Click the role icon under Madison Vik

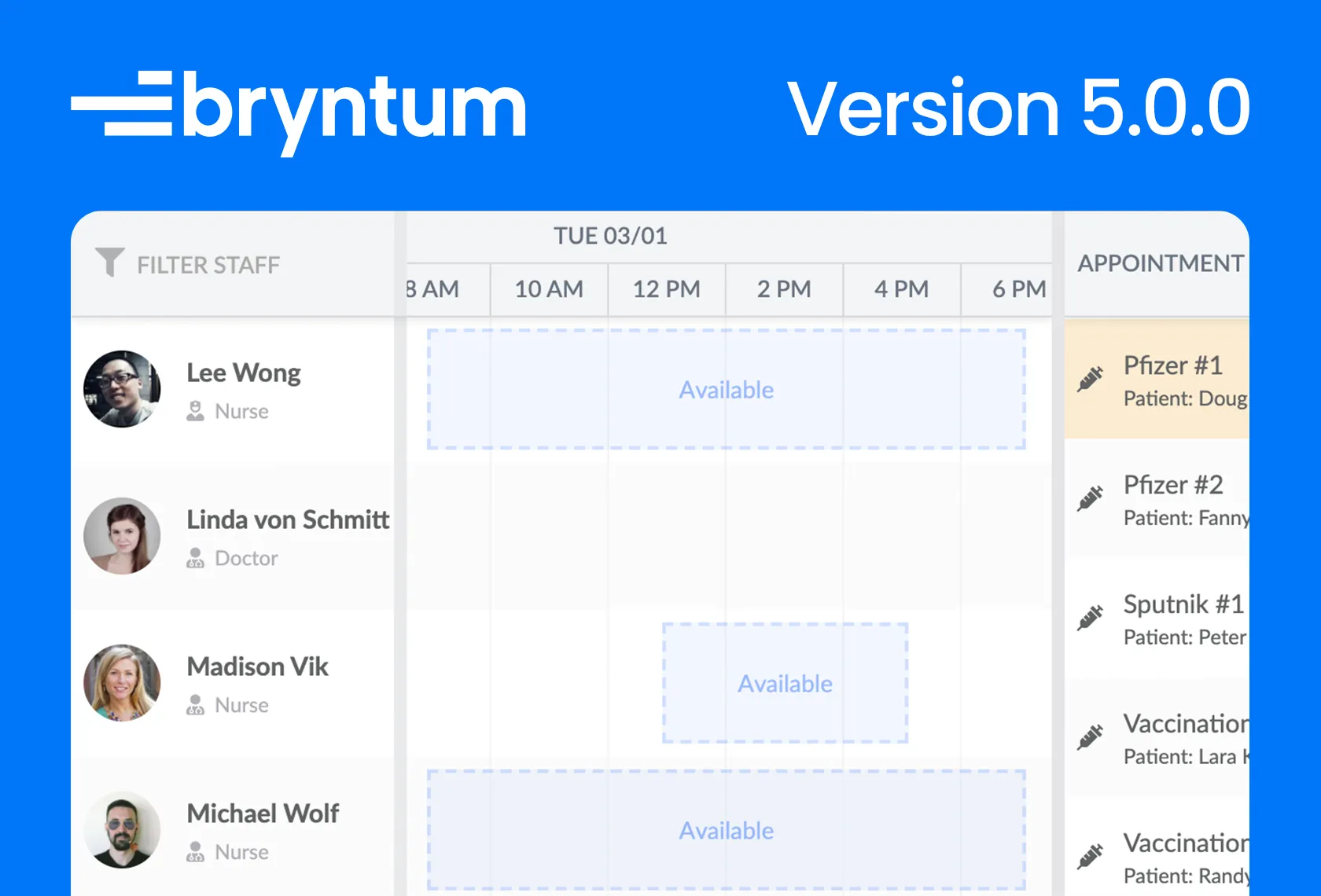tap(195, 705)
